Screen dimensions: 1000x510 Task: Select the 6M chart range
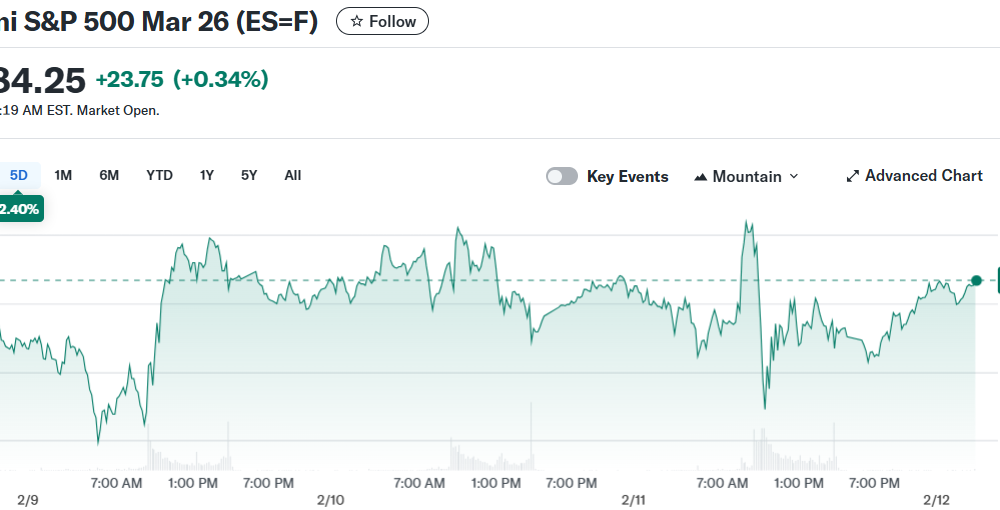(109, 175)
